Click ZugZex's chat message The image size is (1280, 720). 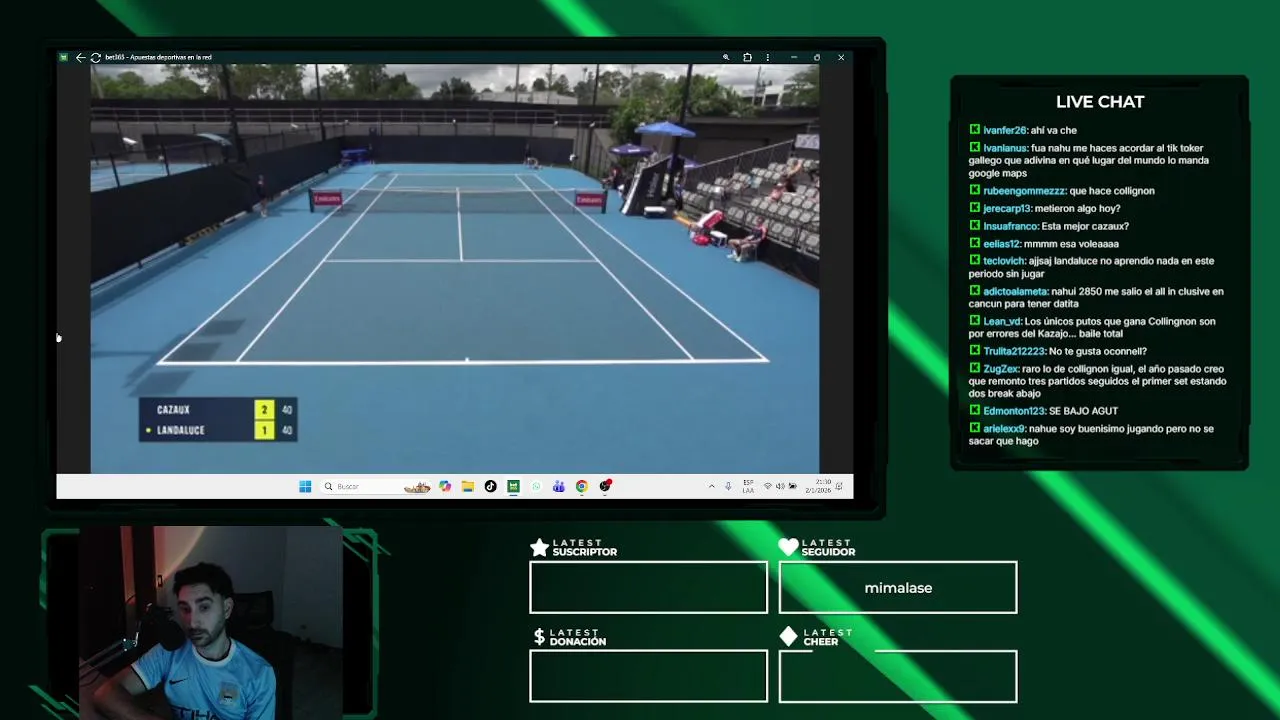(x=1098, y=381)
